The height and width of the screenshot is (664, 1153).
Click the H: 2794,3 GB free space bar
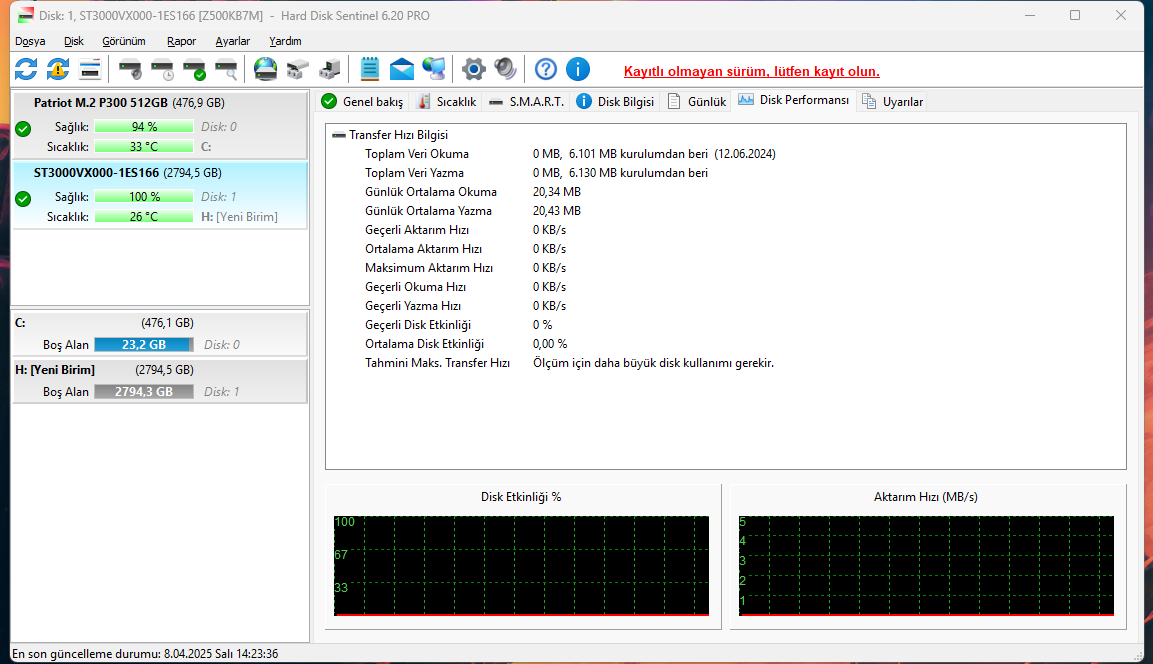144,391
